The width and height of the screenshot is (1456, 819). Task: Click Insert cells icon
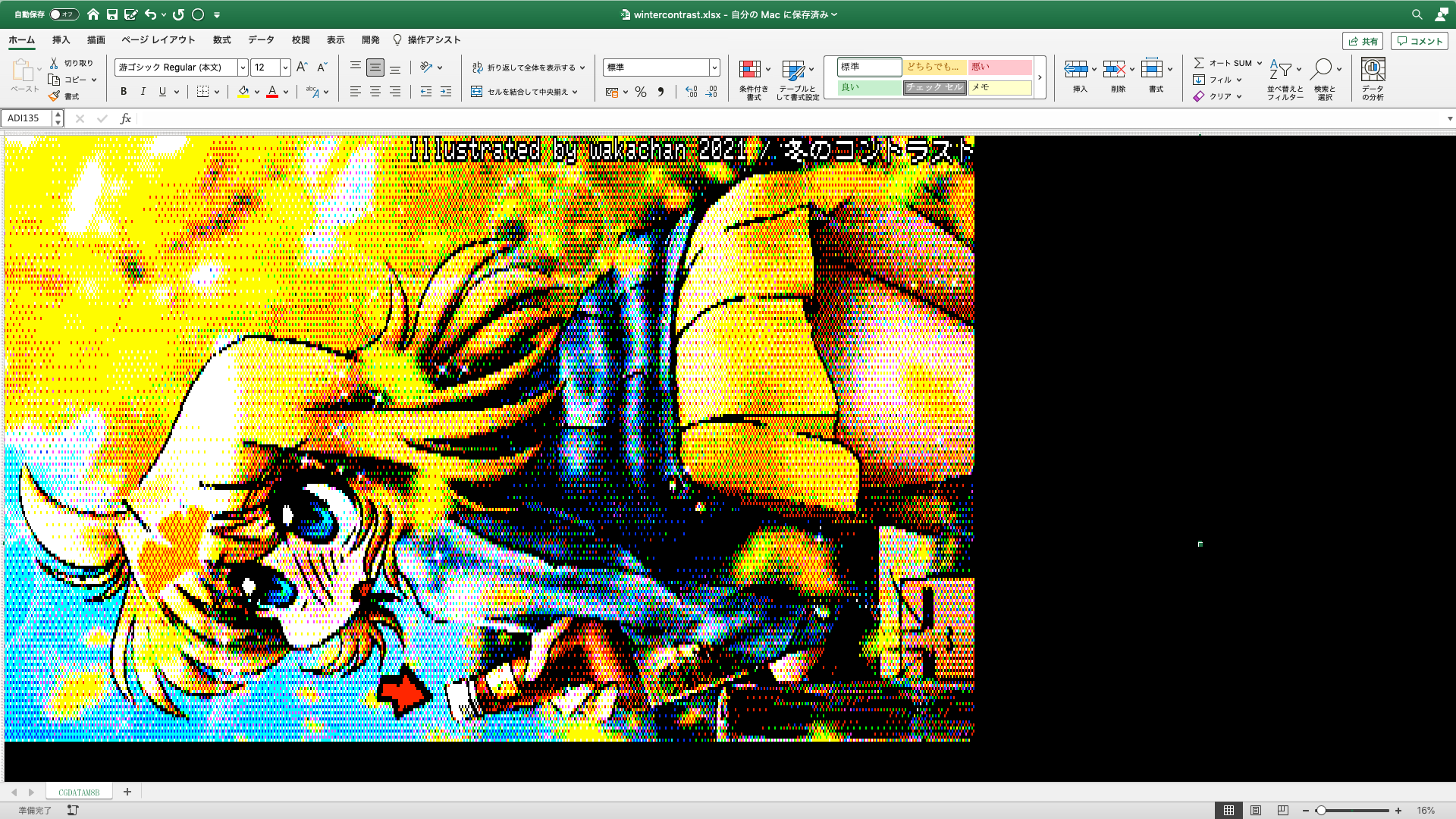pyautogui.click(x=1076, y=70)
